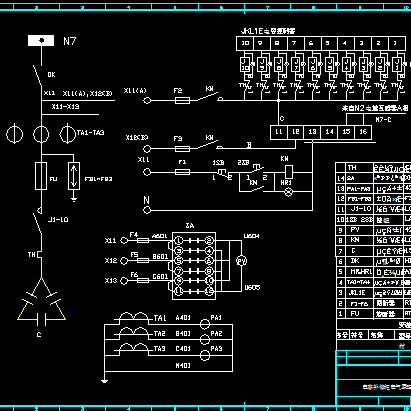Click the N401 wire label
This screenshot has height=411, width=411.
183,366
